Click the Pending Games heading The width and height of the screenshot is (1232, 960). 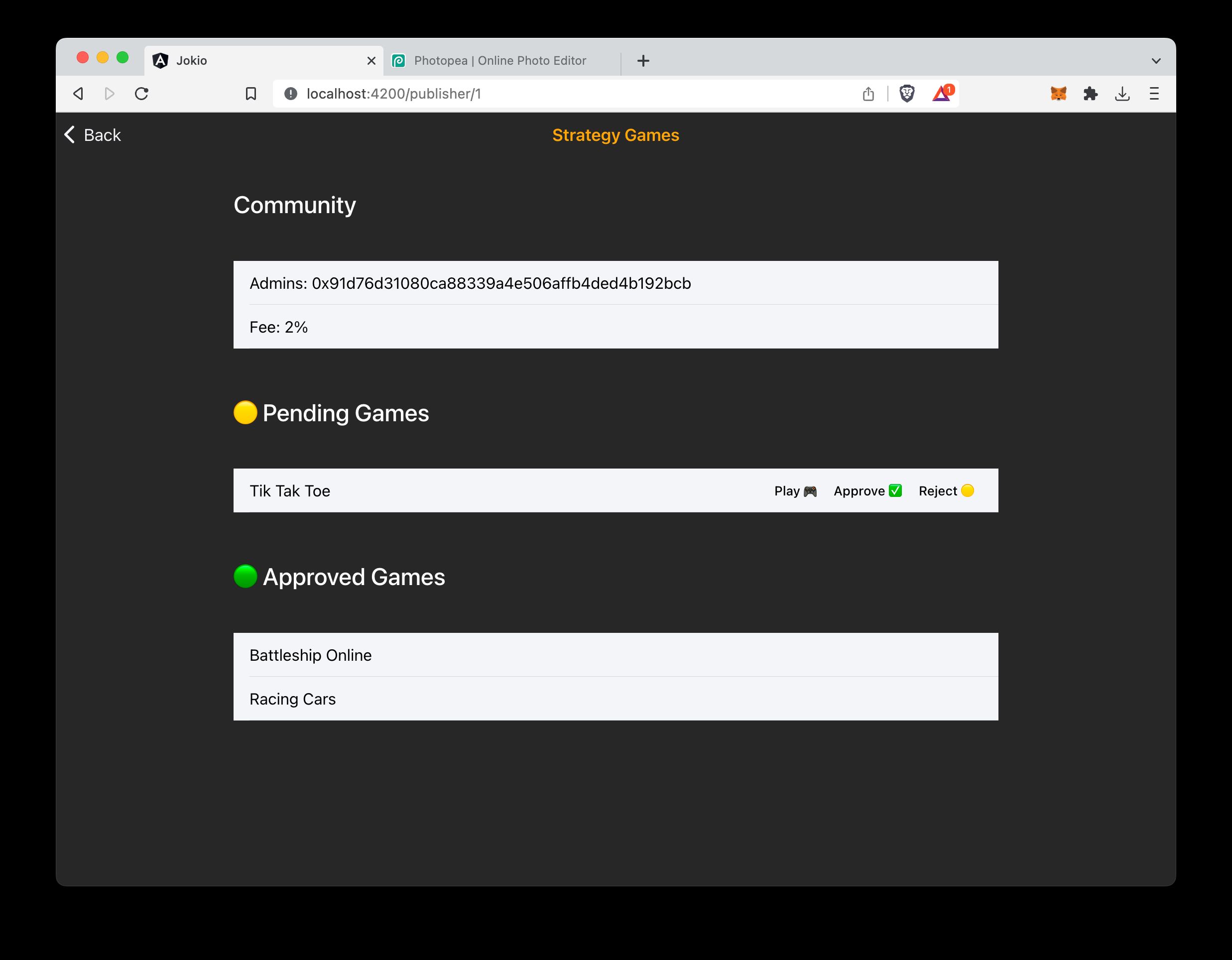coord(331,413)
